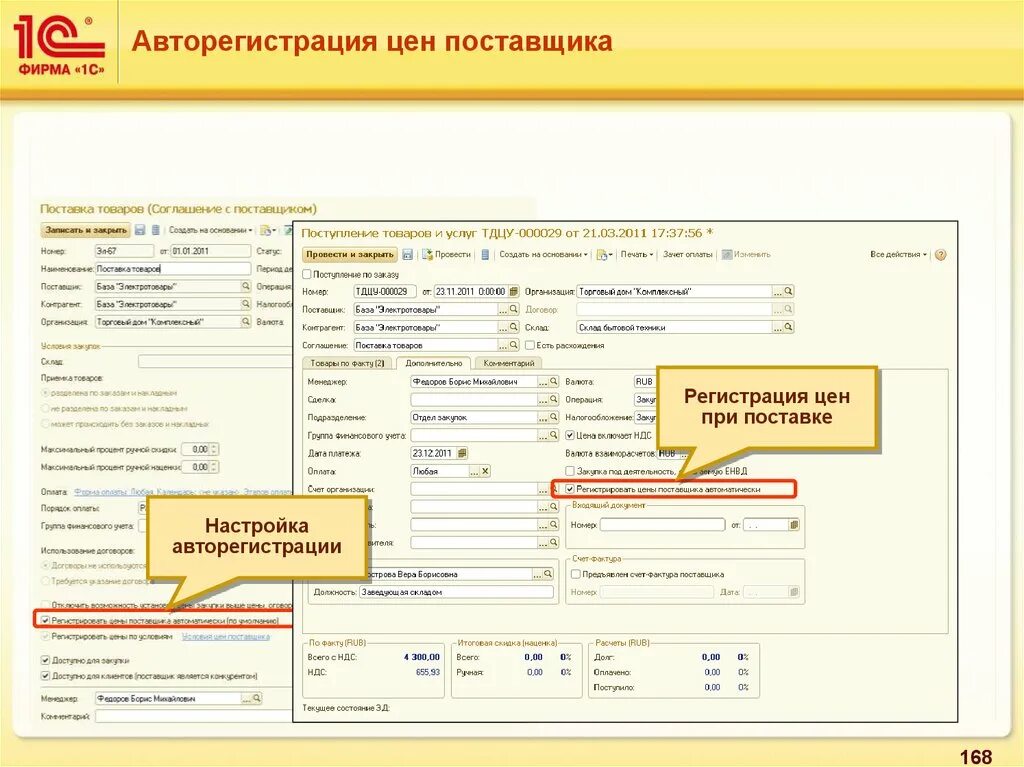Toggle agreement's 'Регистрировать цены поставщика автоматически (по умолчанию)' checkbox

tap(45, 620)
